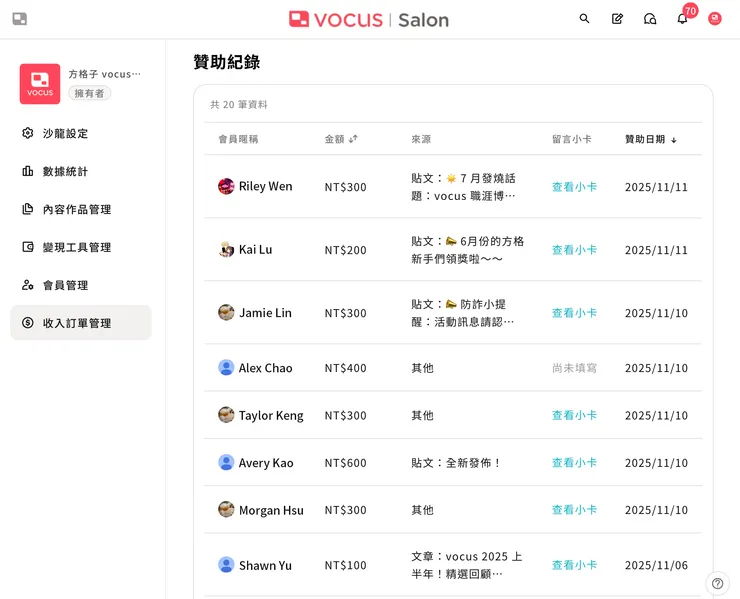This screenshot has width=740, height=599.
Task: Open notifications bell with 70 badge
Action: tap(682, 19)
